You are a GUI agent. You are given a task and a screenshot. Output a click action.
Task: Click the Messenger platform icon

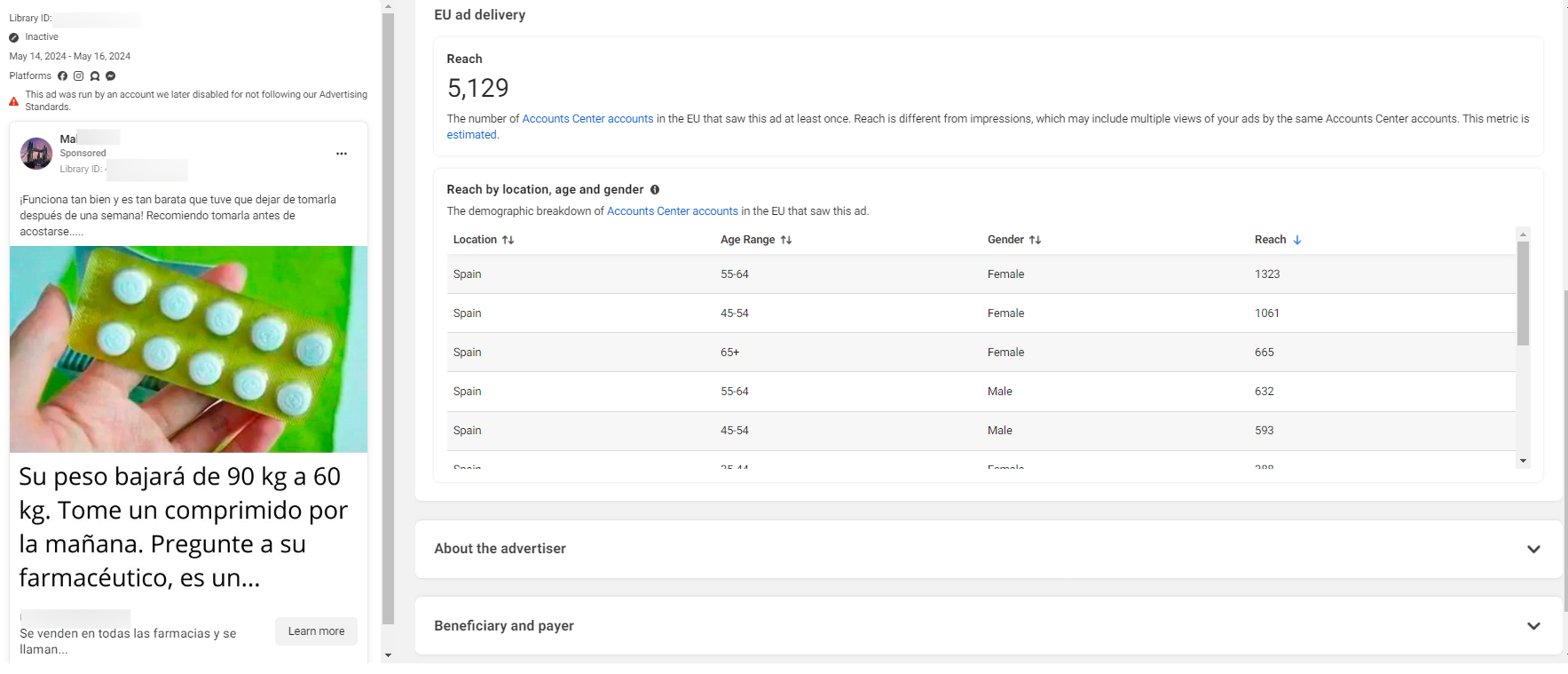tap(111, 76)
